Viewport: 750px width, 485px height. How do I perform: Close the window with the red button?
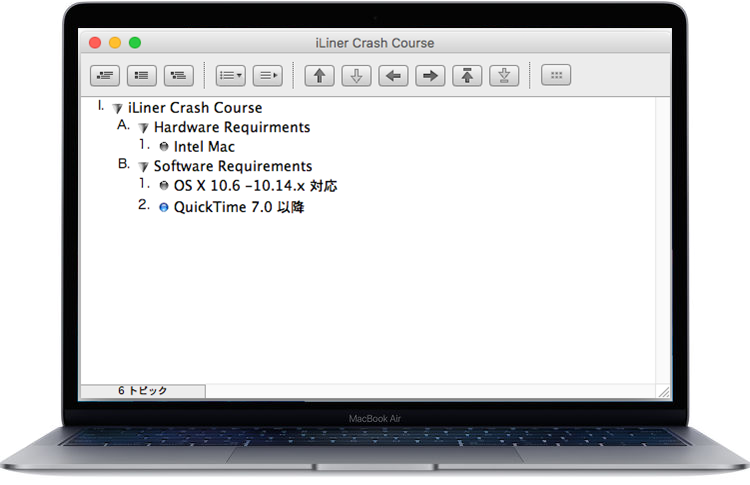[95, 43]
